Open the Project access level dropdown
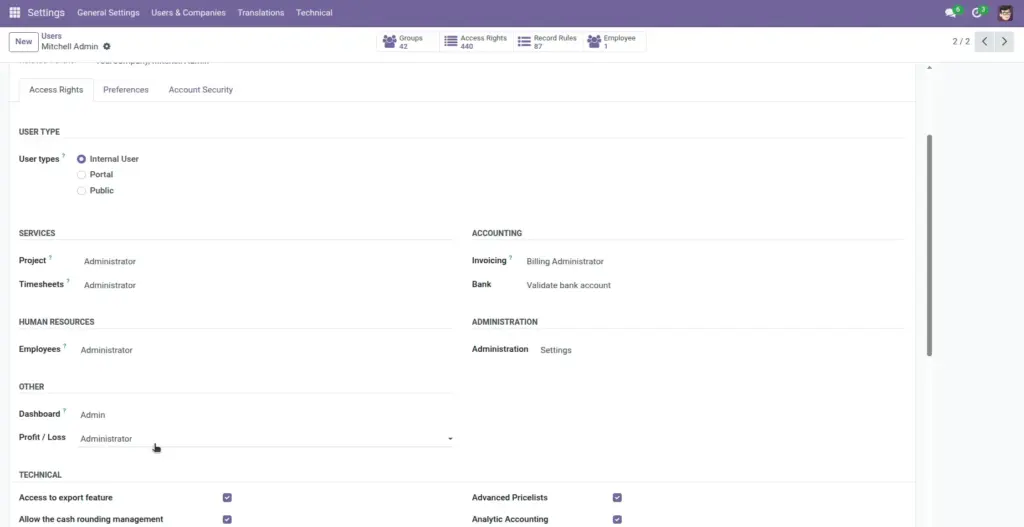The width and height of the screenshot is (1024, 527). (x=266, y=261)
